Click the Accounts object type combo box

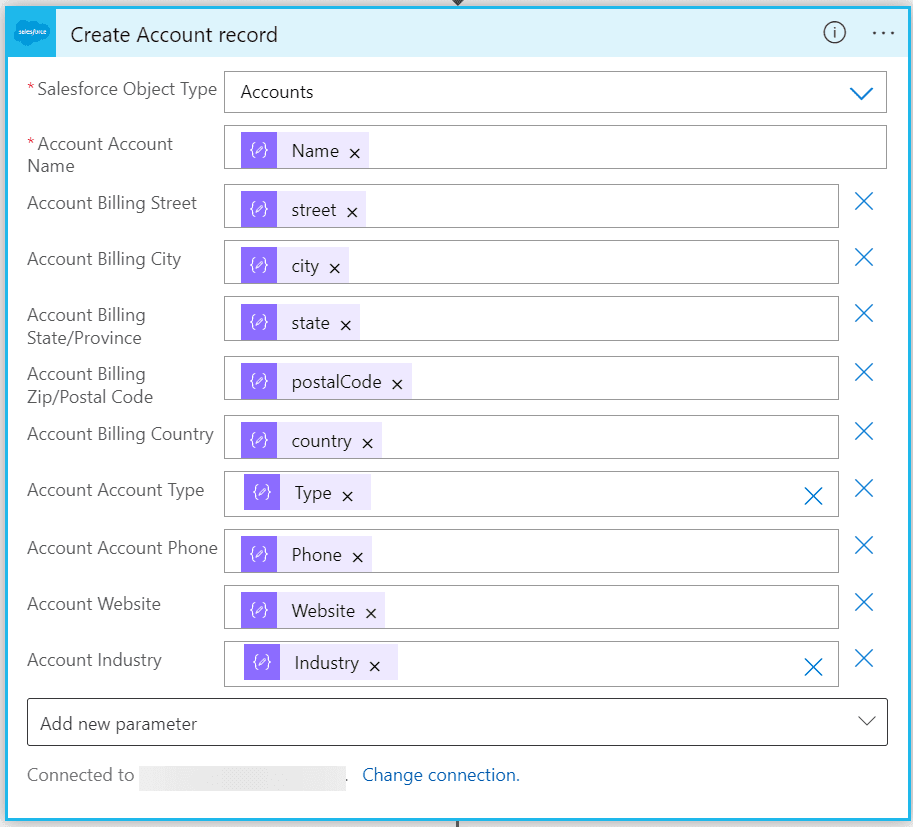point(555,92)
